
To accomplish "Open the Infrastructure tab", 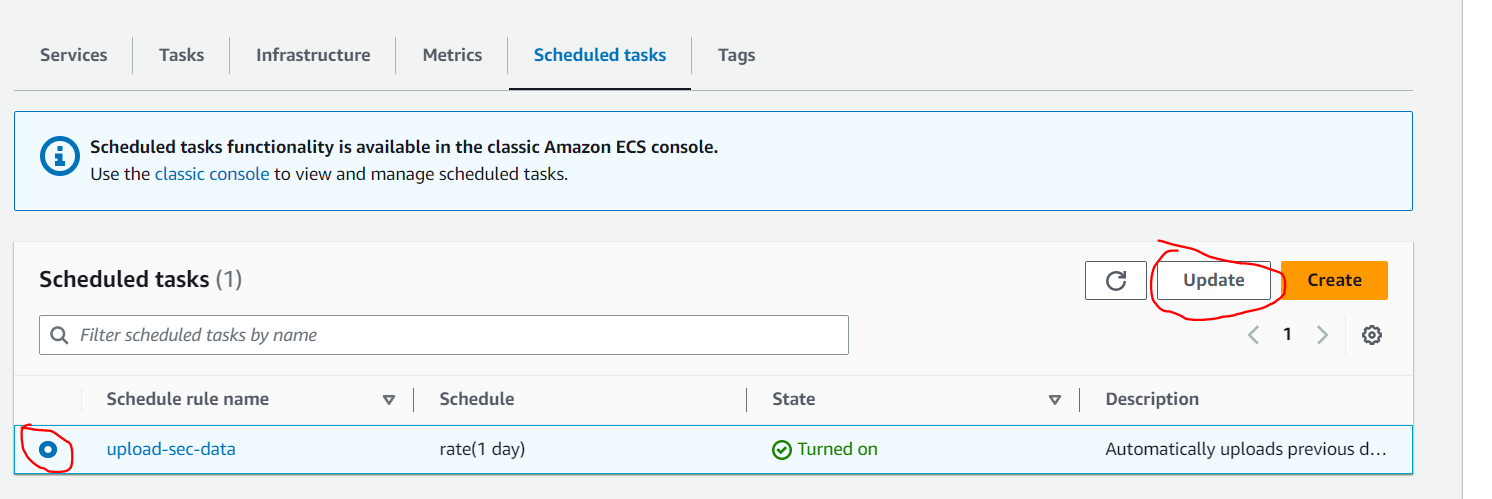I will click(x=313, y=55).
